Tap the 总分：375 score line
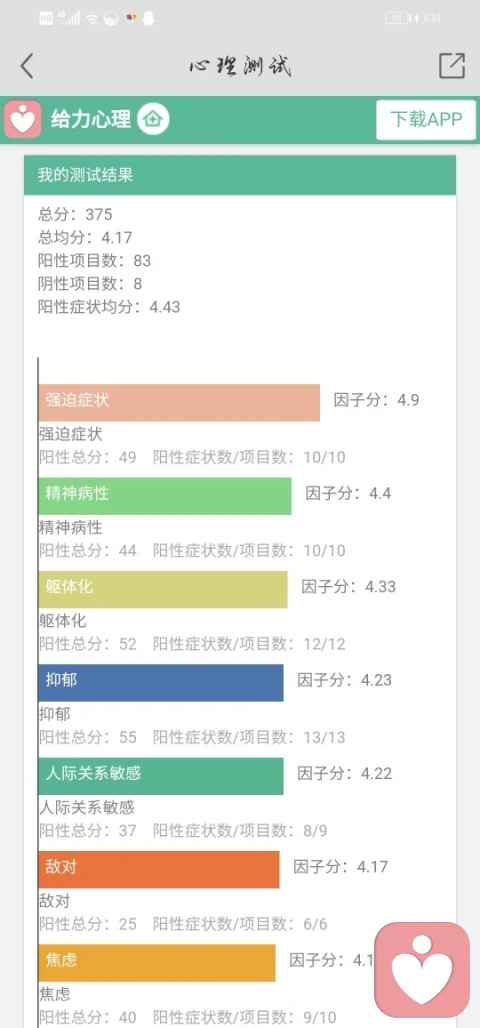The image size is (480, 1028). pos(75,214)
